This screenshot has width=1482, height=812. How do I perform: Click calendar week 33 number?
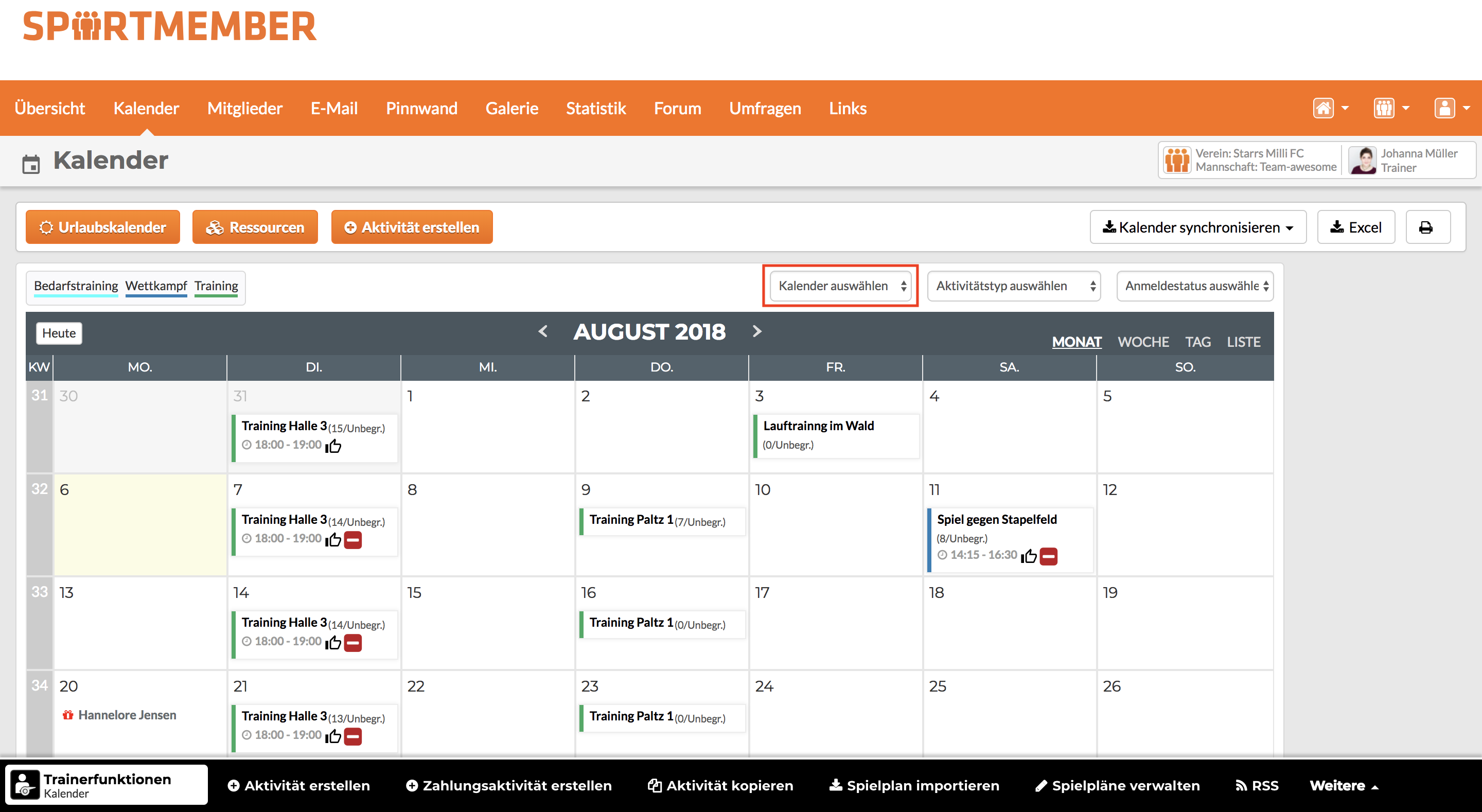coord(40,592)
